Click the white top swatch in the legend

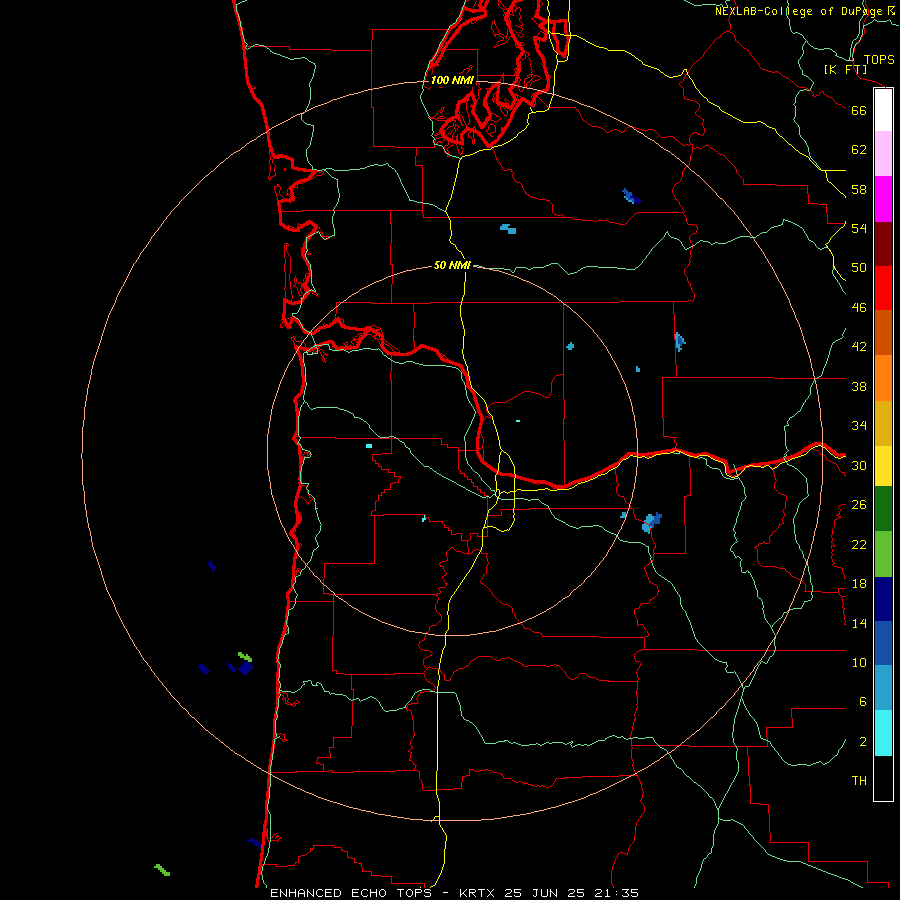pyautogui.click(x=883, y=110)
